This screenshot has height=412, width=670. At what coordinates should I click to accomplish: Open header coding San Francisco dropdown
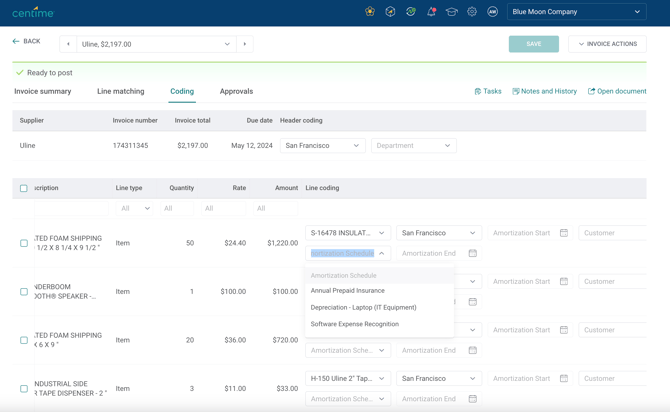(x=323, y=145)
